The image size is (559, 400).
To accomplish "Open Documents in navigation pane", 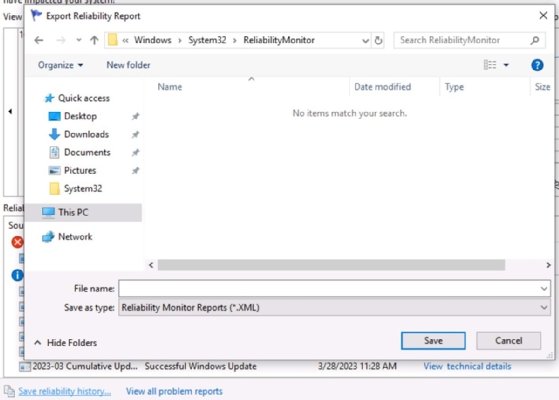I will (87, 153).
